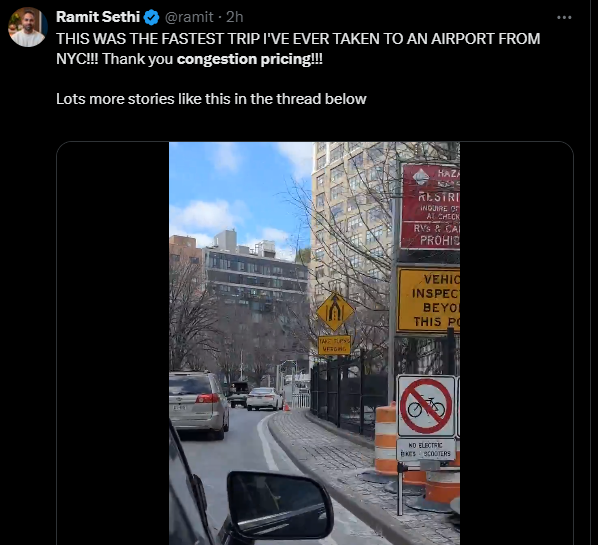Click the left black letterbox of video
This screenshot has height=545, width=598.
113,343
